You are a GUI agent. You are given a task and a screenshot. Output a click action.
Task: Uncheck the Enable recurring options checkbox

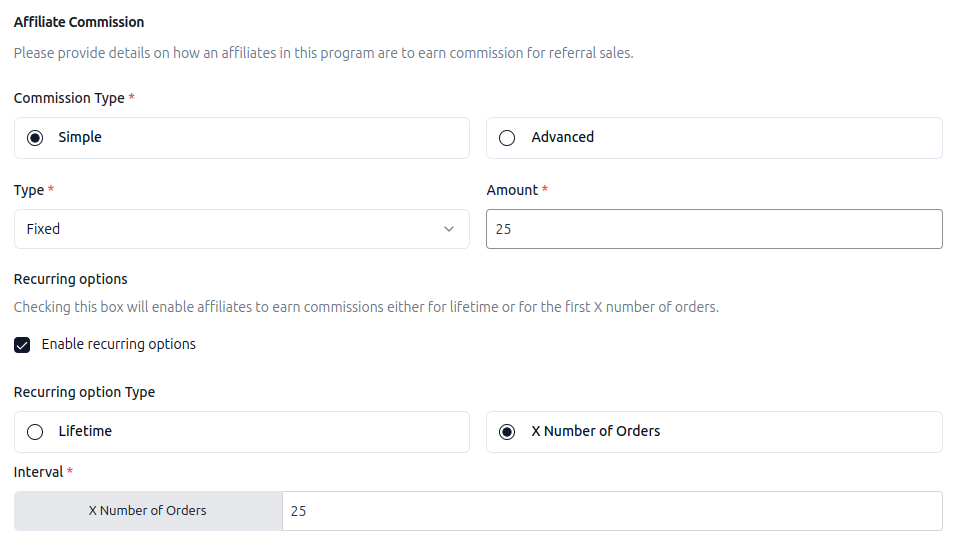22,345
